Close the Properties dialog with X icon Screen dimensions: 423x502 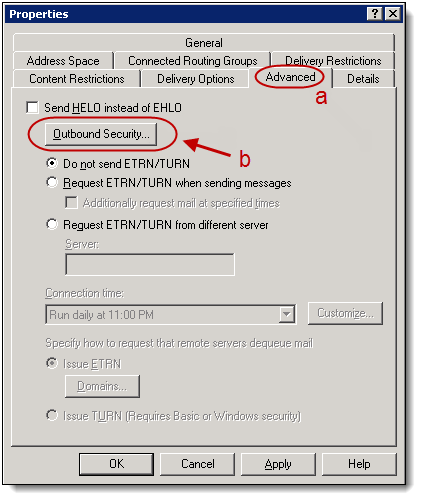(393, 14)
